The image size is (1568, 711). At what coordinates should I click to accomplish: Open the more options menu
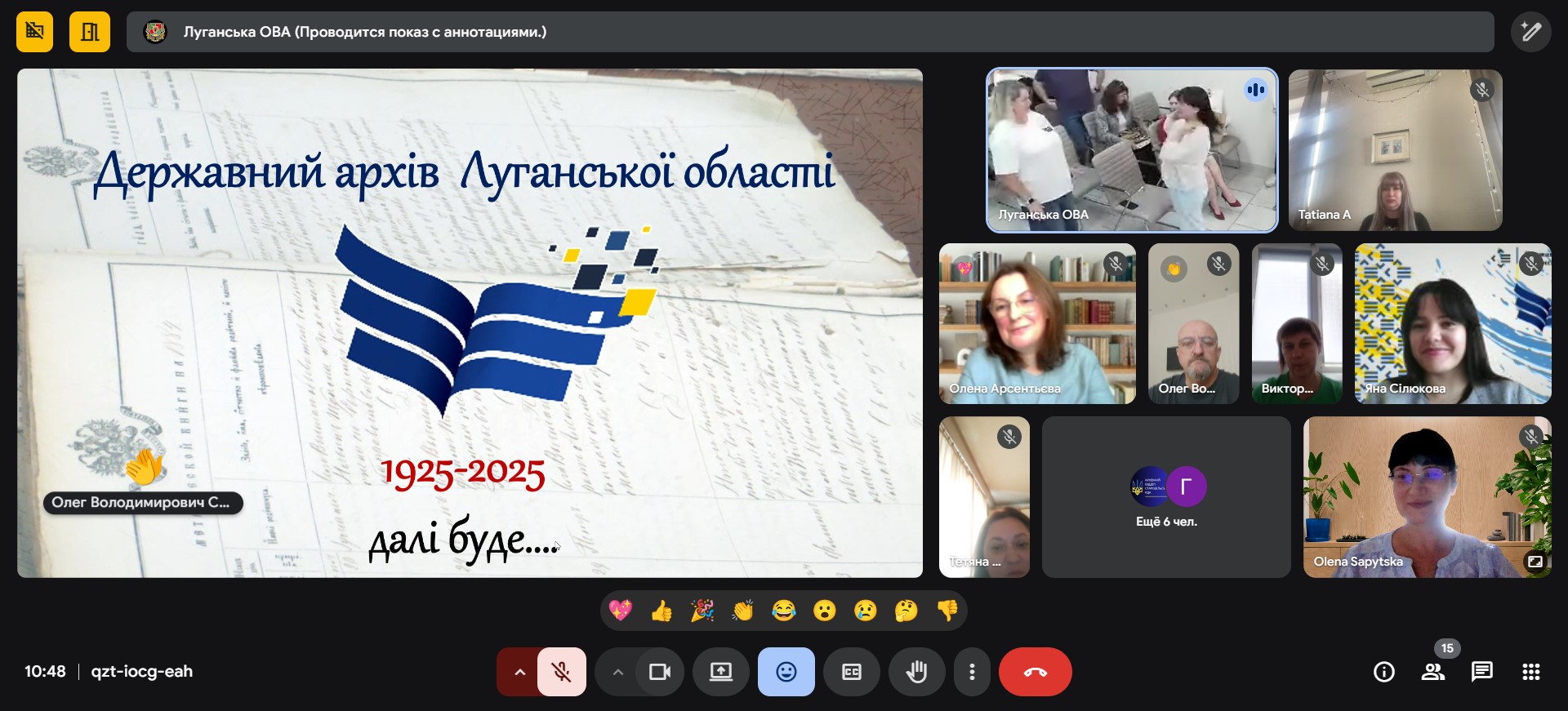point(972,672)
